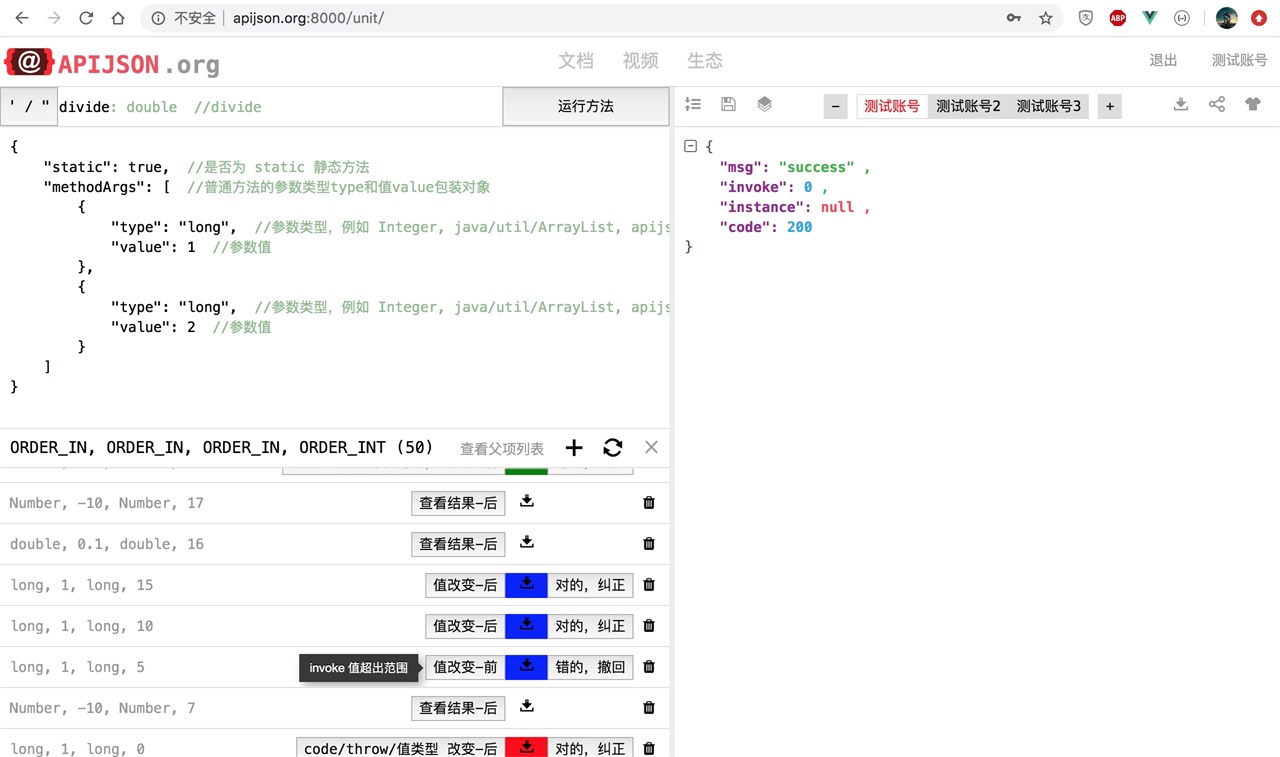Switch to 测试账号2 tab
Screen dimensions: 1280x757
(x=967, y=105)
